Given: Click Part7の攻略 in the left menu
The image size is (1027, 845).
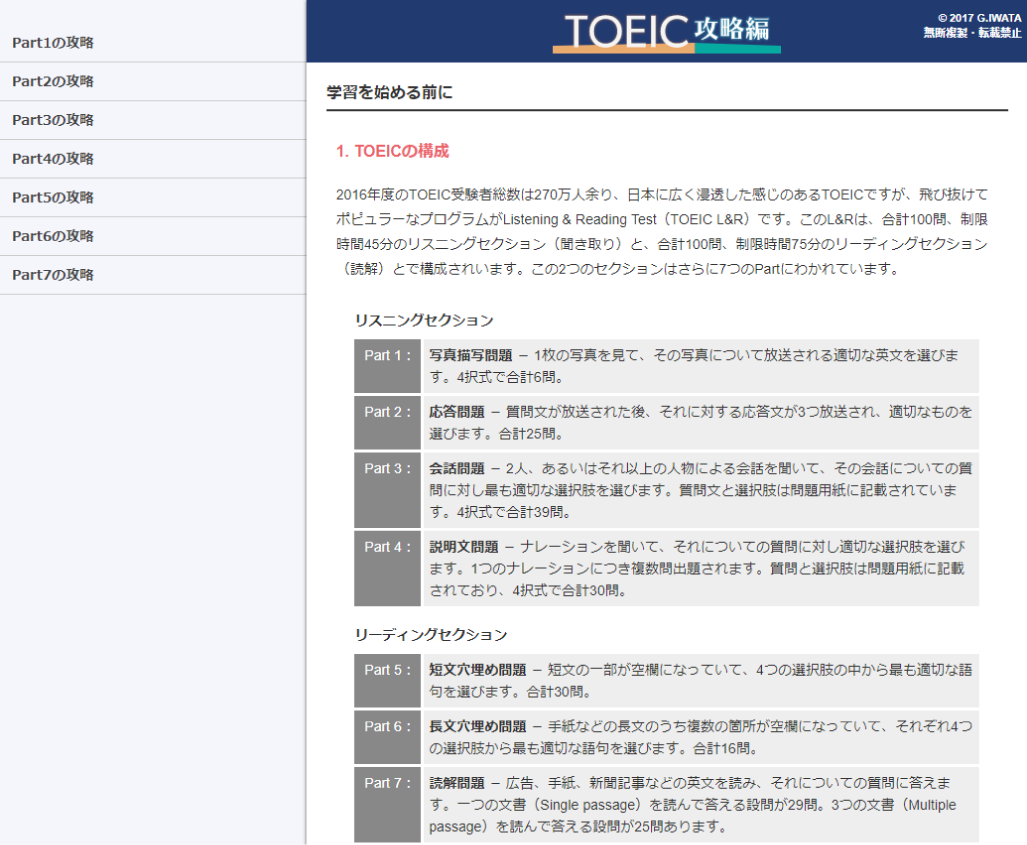Looking at the screenshot, I should [x=53, y=275].
